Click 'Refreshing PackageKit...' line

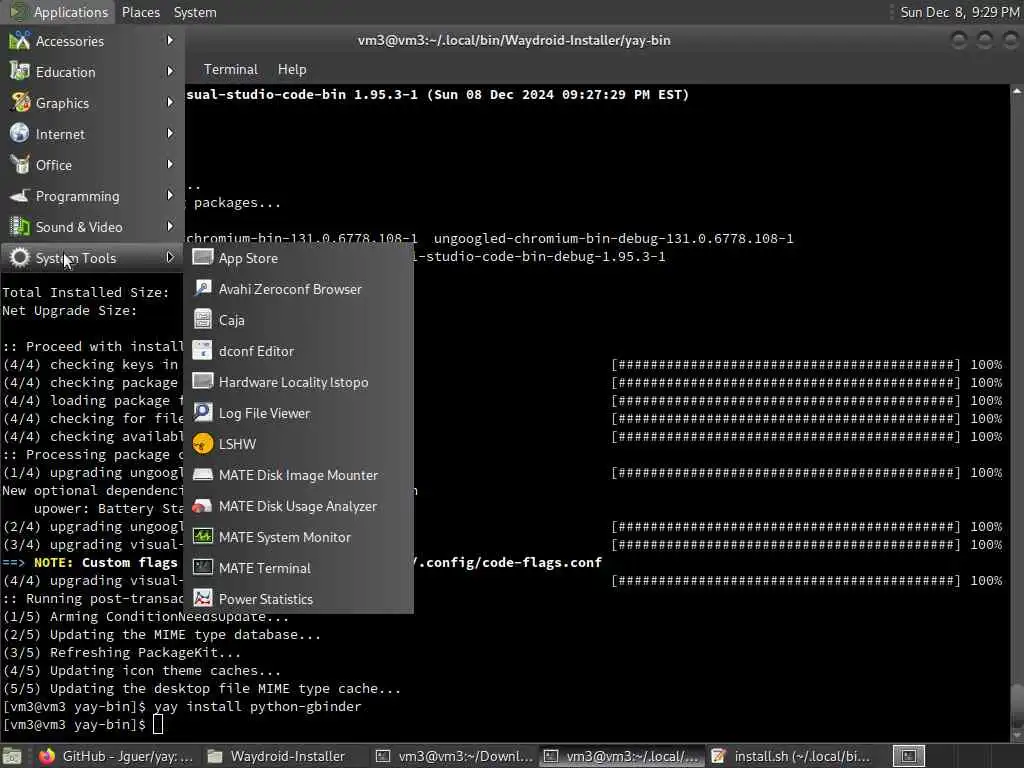(x=121, y=652)
